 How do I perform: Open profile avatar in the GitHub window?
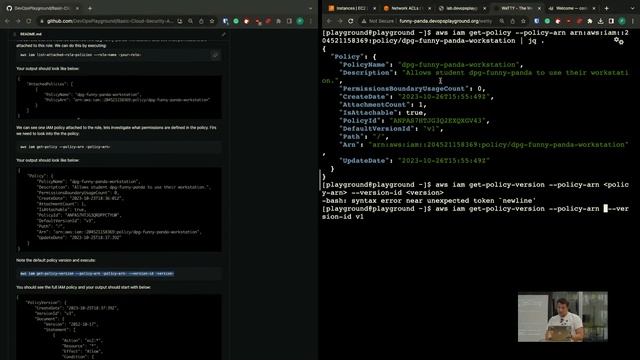click(x=300, y=21)
